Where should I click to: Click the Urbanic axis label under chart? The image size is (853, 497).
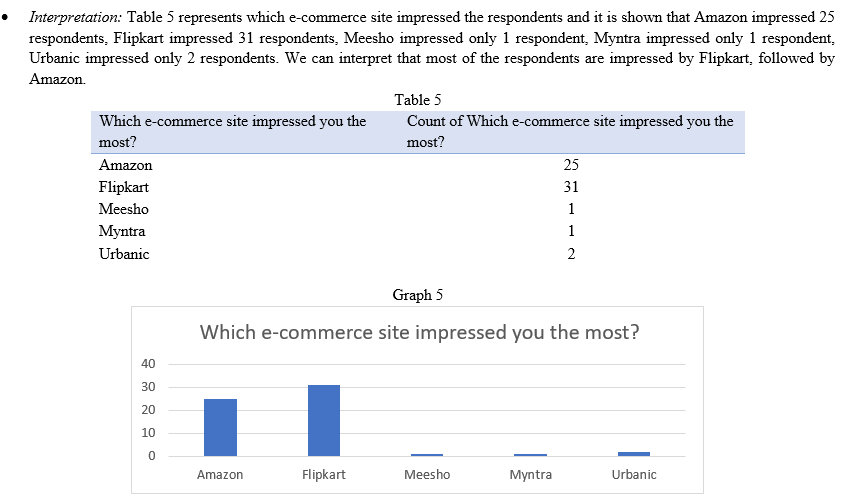[634, 475]
